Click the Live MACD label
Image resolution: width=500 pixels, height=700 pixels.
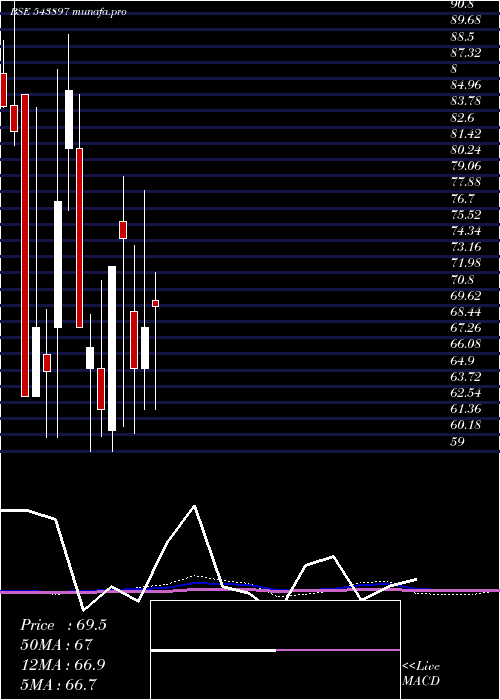[421, 673]
